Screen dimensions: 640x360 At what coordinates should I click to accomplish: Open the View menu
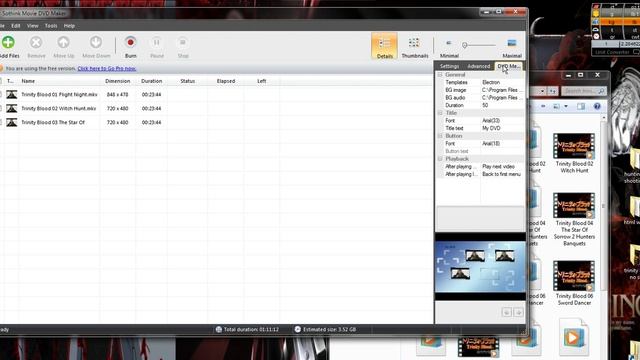click(x=33, y=26)
